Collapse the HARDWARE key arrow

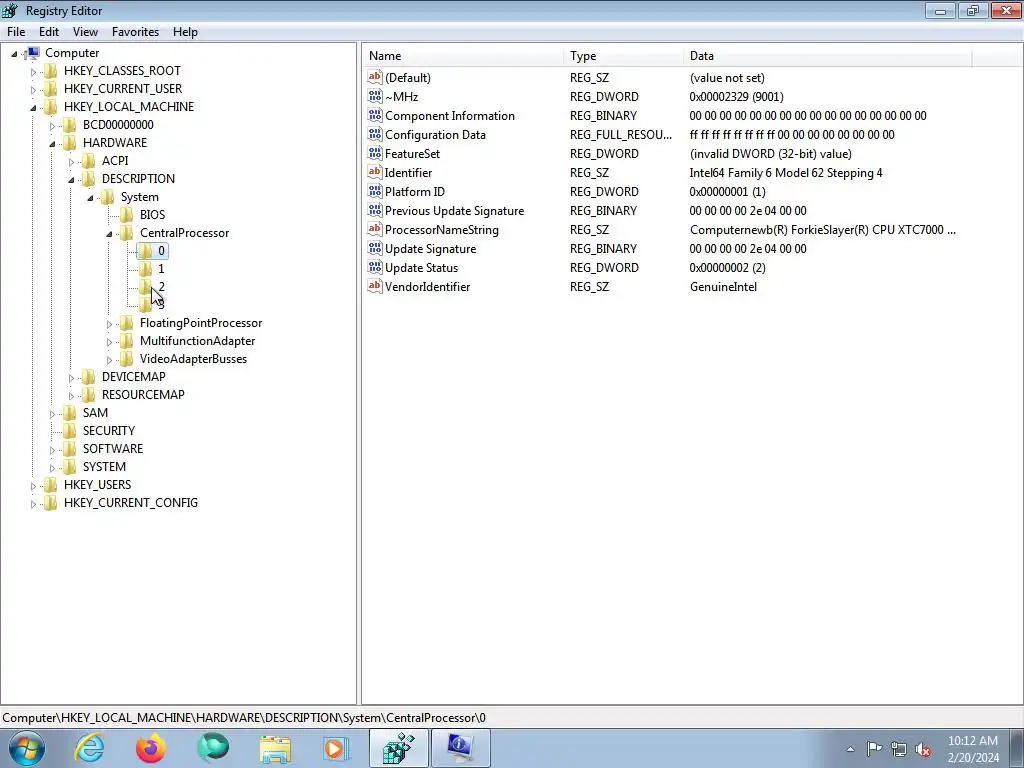tap(52, 143)
